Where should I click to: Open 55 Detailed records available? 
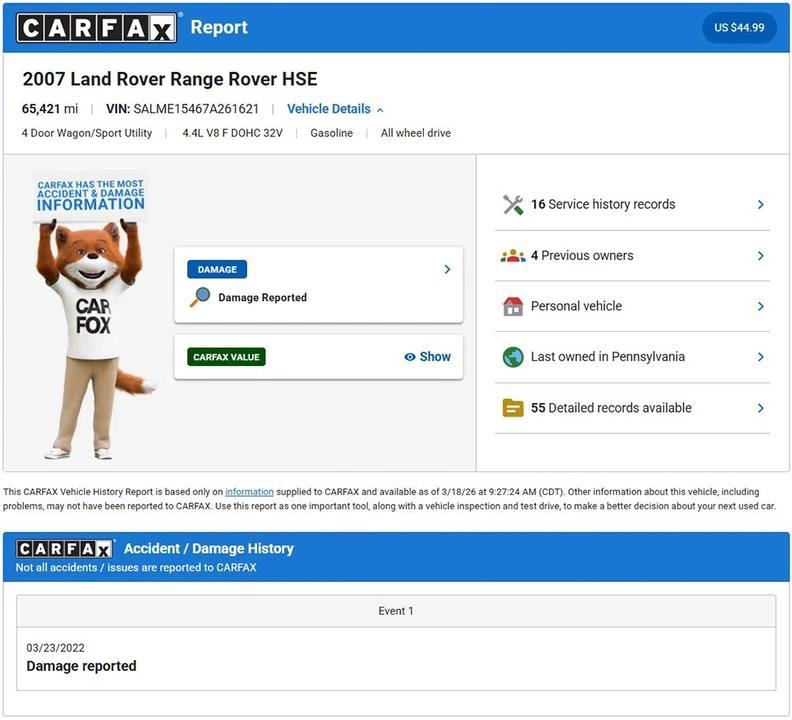(632, 408)
